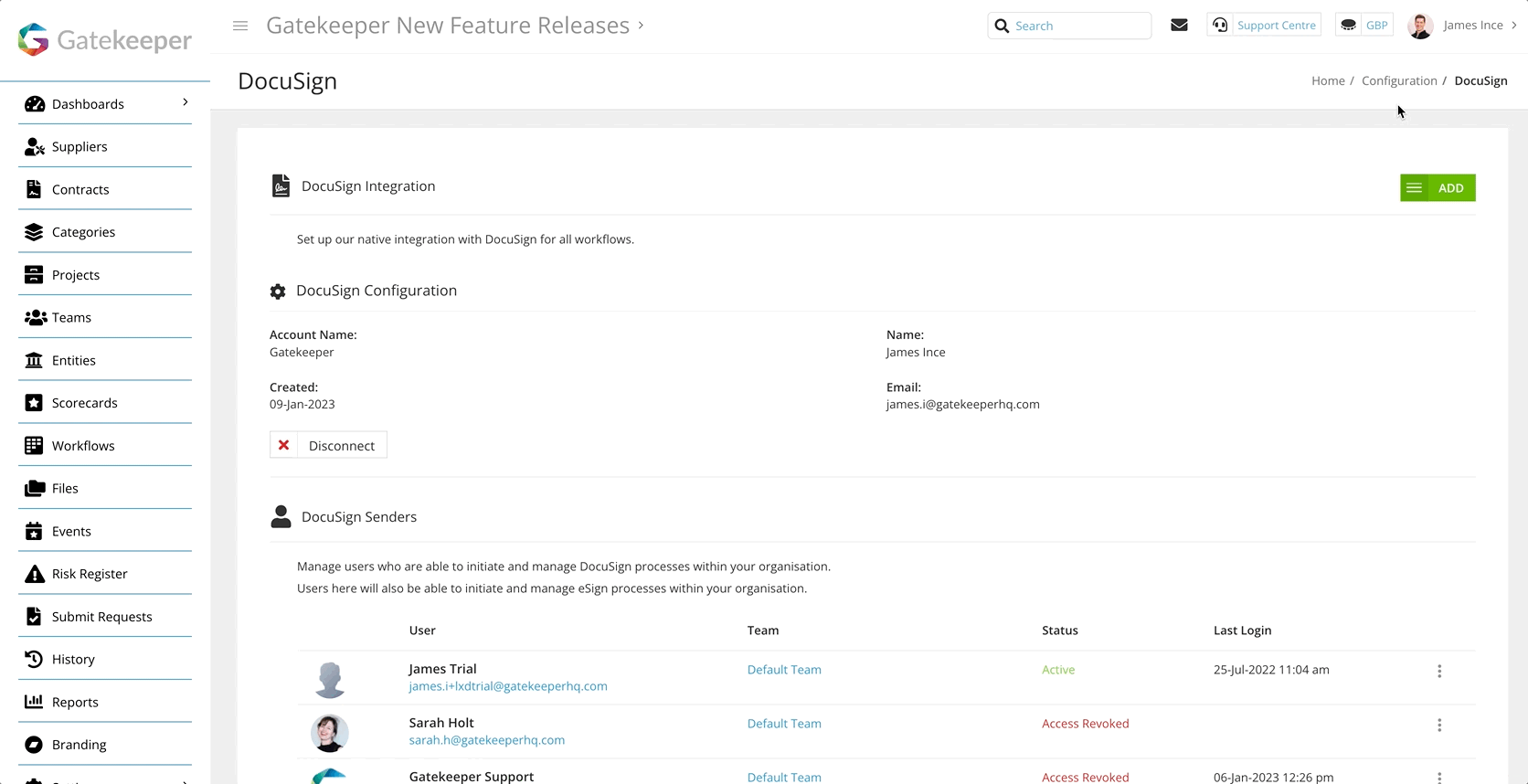Click the 25-Jul-2022 11:04 am login time

(1271, 670)
